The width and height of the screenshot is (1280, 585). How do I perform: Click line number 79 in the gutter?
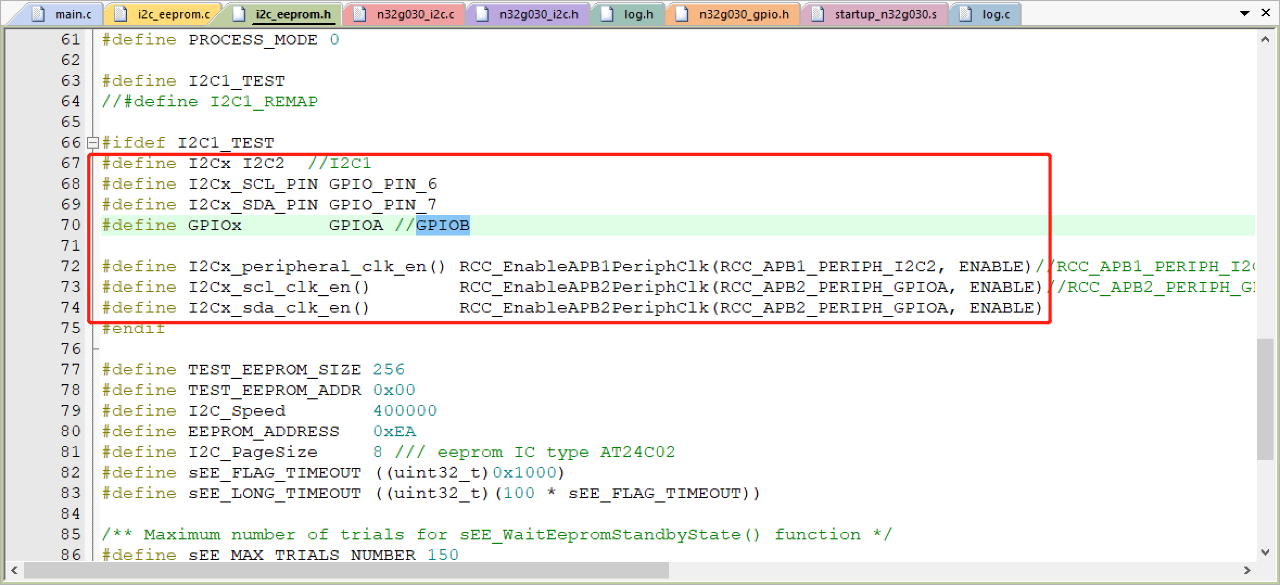[x=70, y=411]
